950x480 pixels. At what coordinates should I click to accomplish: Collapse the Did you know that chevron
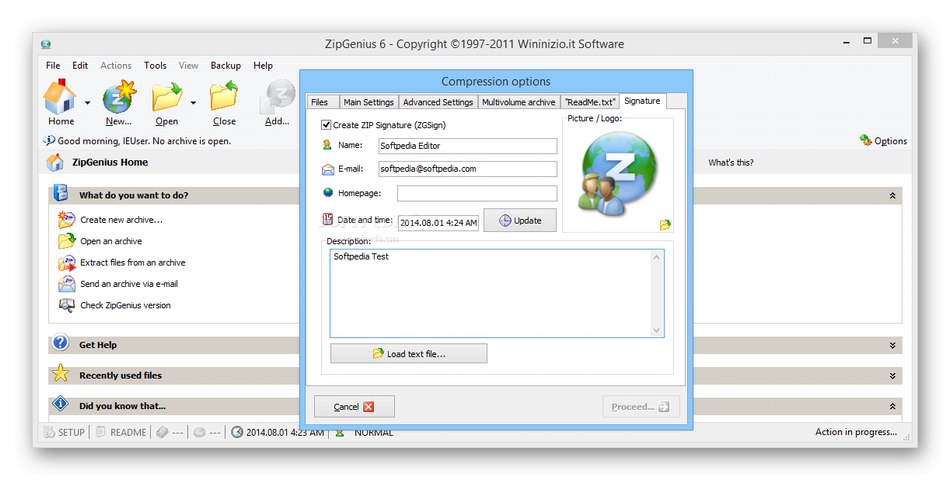[892, 407]
